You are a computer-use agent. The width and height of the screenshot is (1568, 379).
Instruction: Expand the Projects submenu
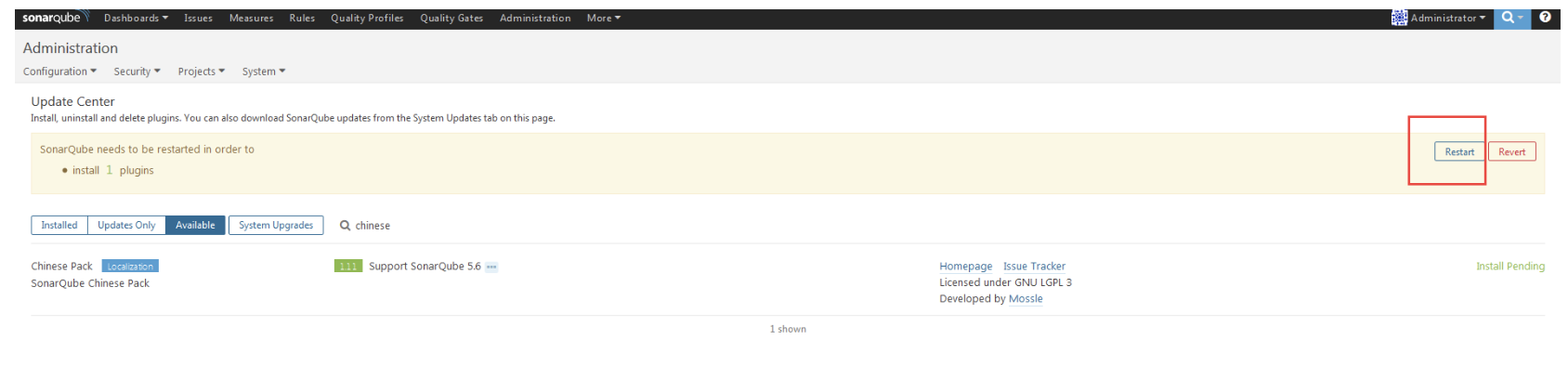201,72
